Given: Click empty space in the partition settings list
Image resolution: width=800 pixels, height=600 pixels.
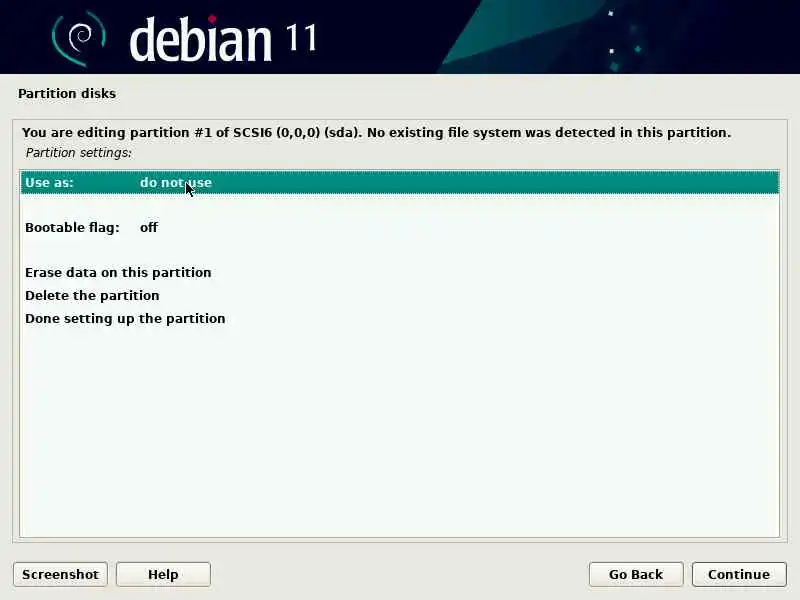Looking at the screenshot, I should [x=399, y=434].
